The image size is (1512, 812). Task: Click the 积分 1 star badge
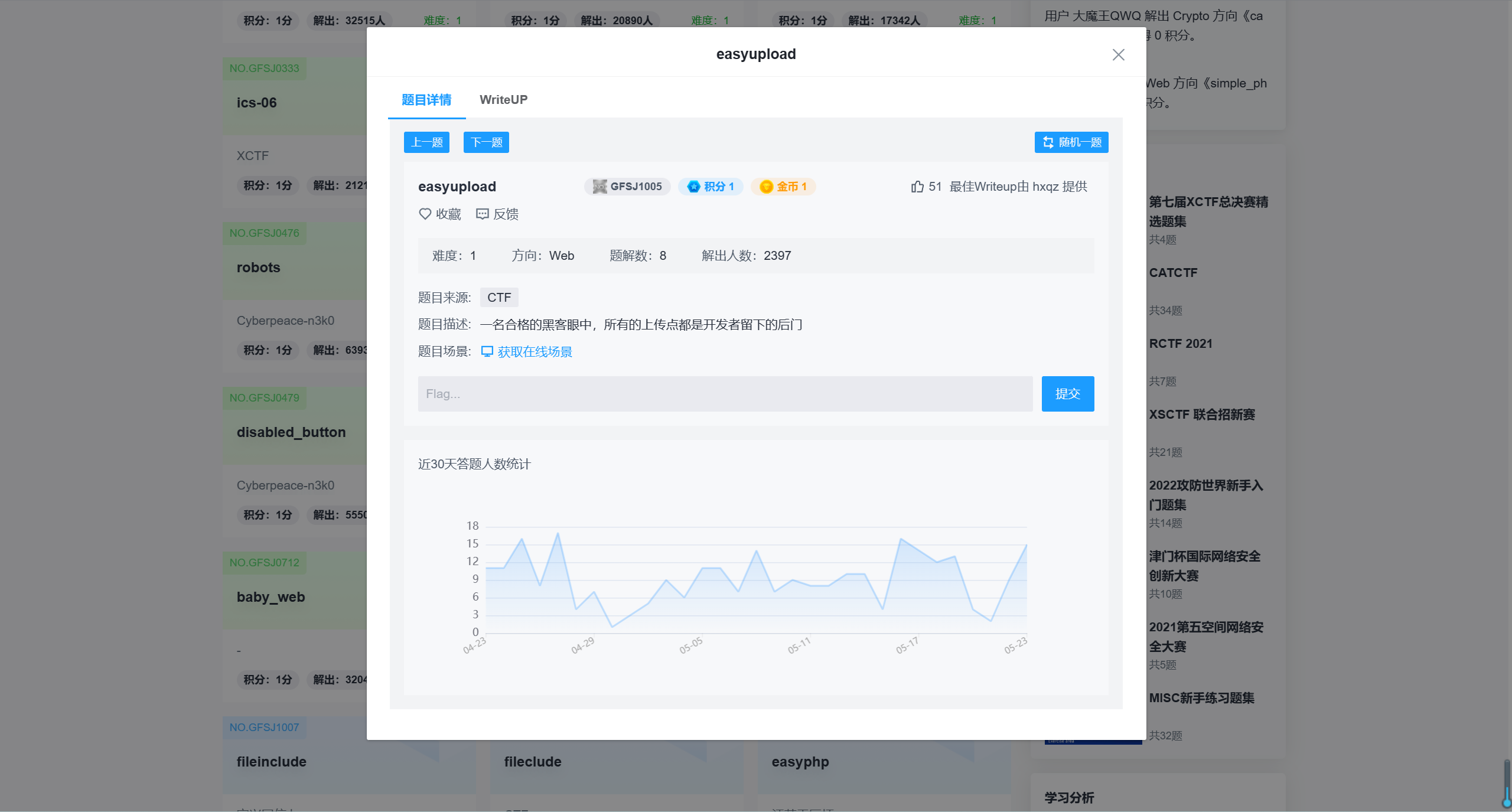pos(711,186)
